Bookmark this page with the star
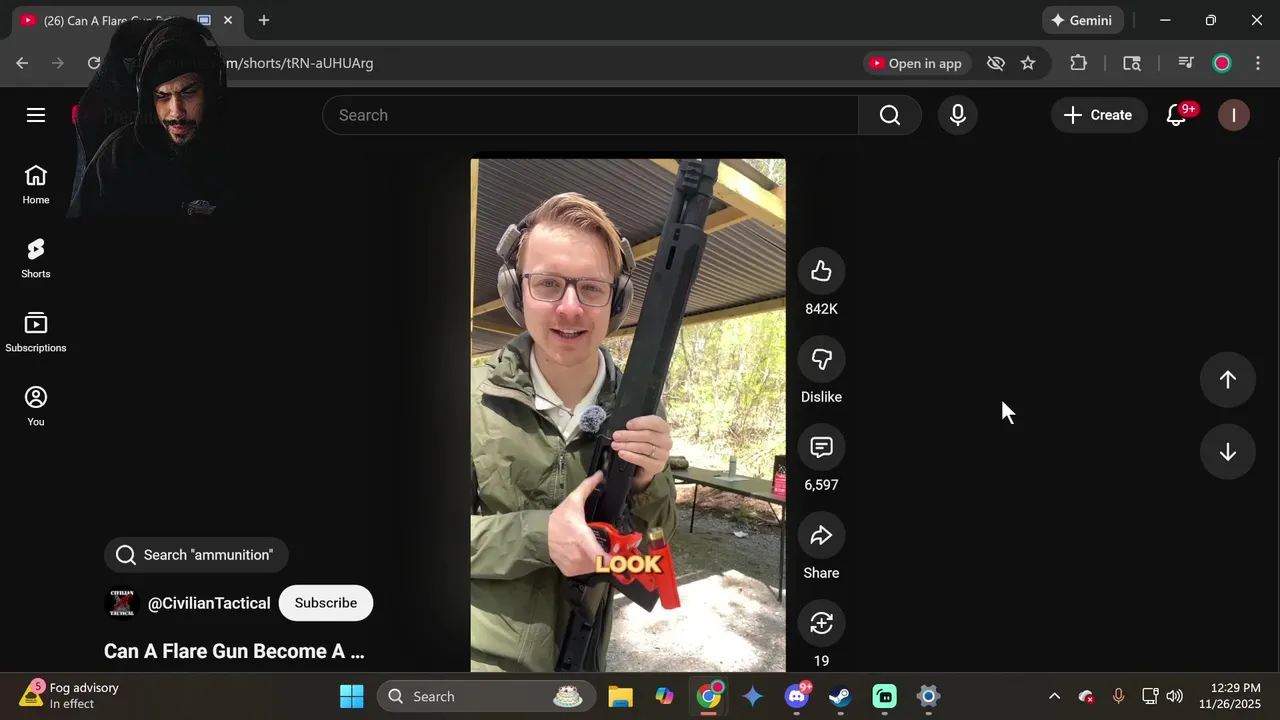1280x720 pixels. pos(1028,63)
